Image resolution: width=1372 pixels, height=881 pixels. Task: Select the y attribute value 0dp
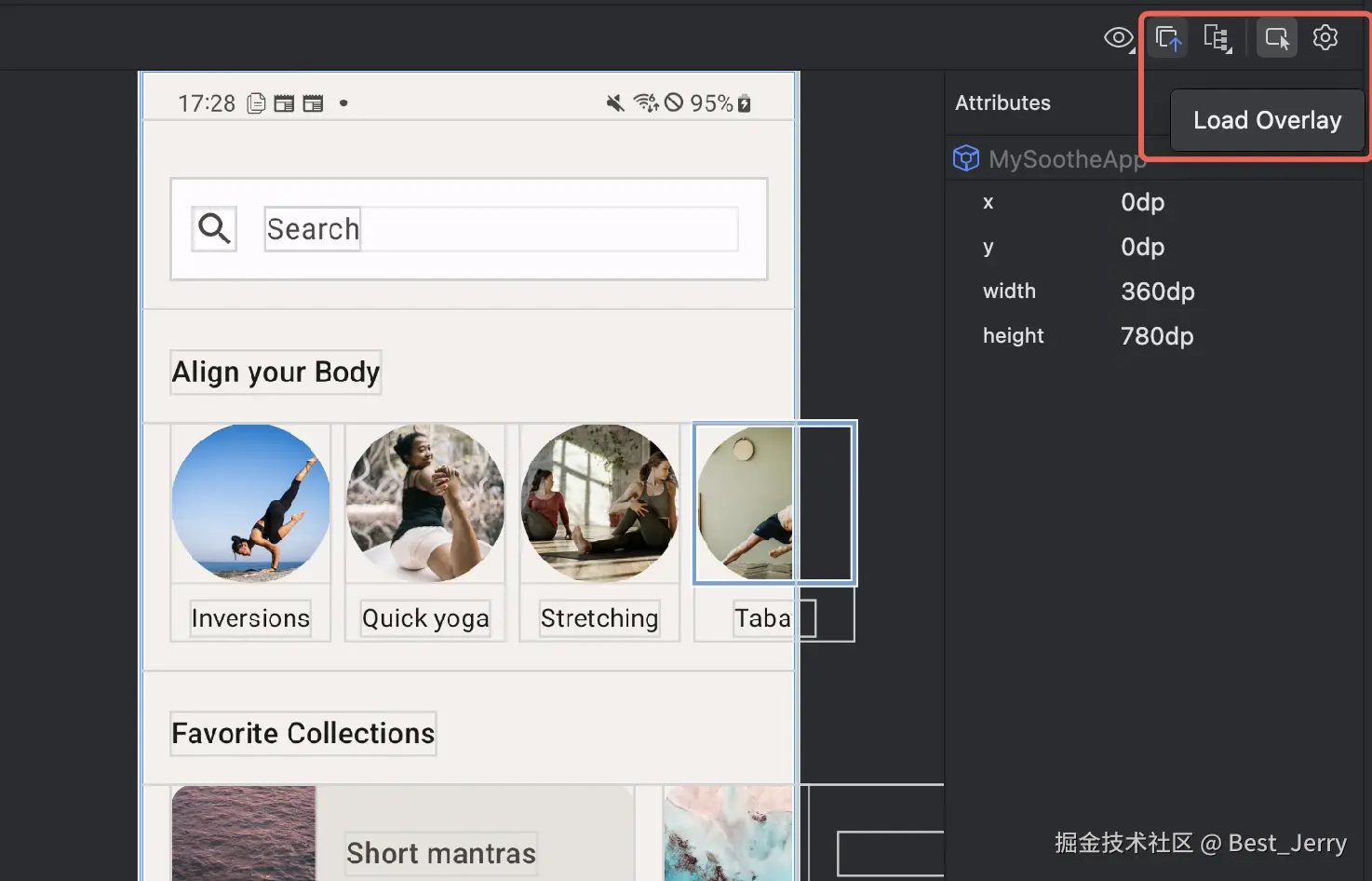pyautogui.click(x=1142, y=247)
